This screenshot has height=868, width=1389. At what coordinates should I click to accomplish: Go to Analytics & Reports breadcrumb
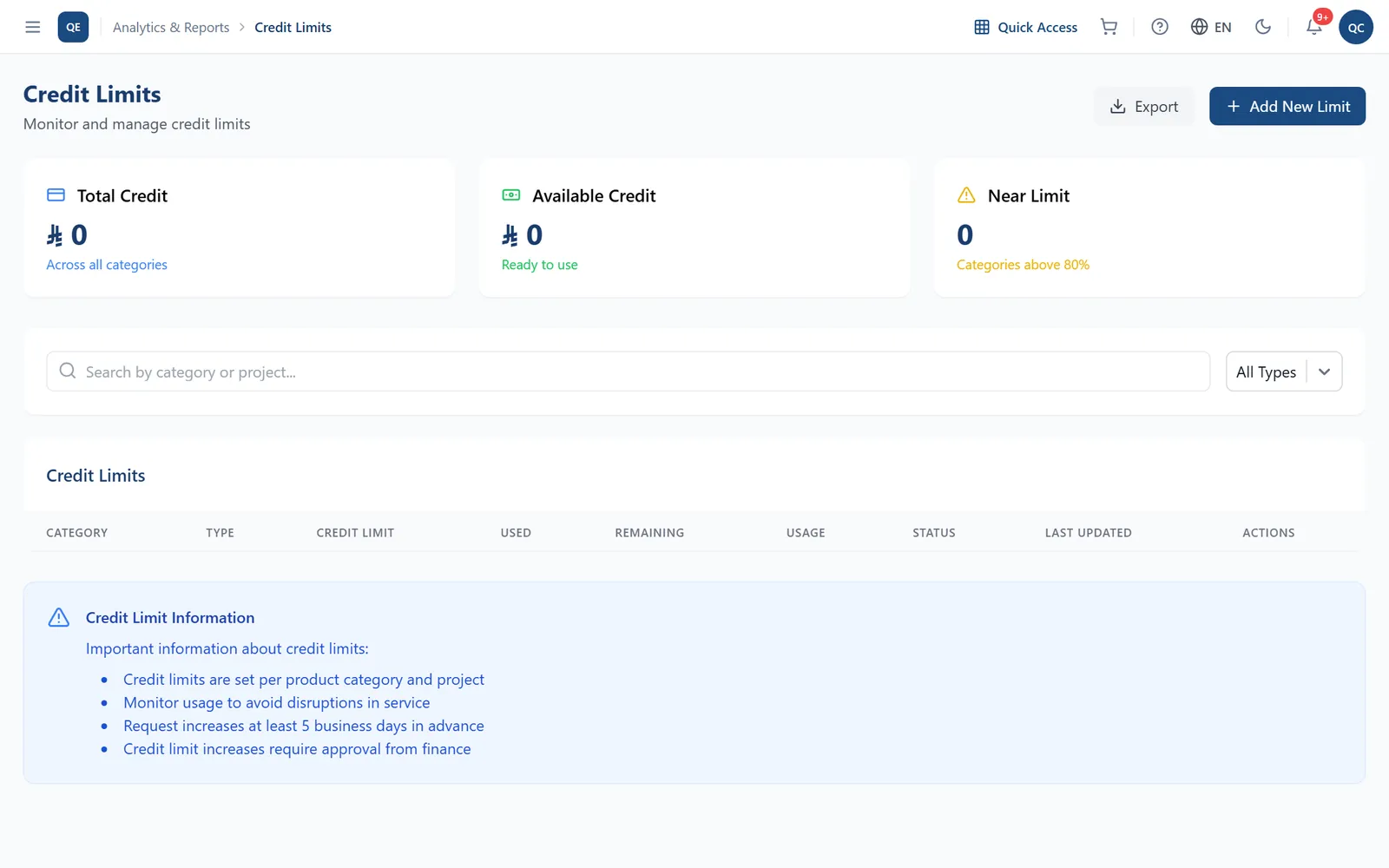click(x=171, y=28)
